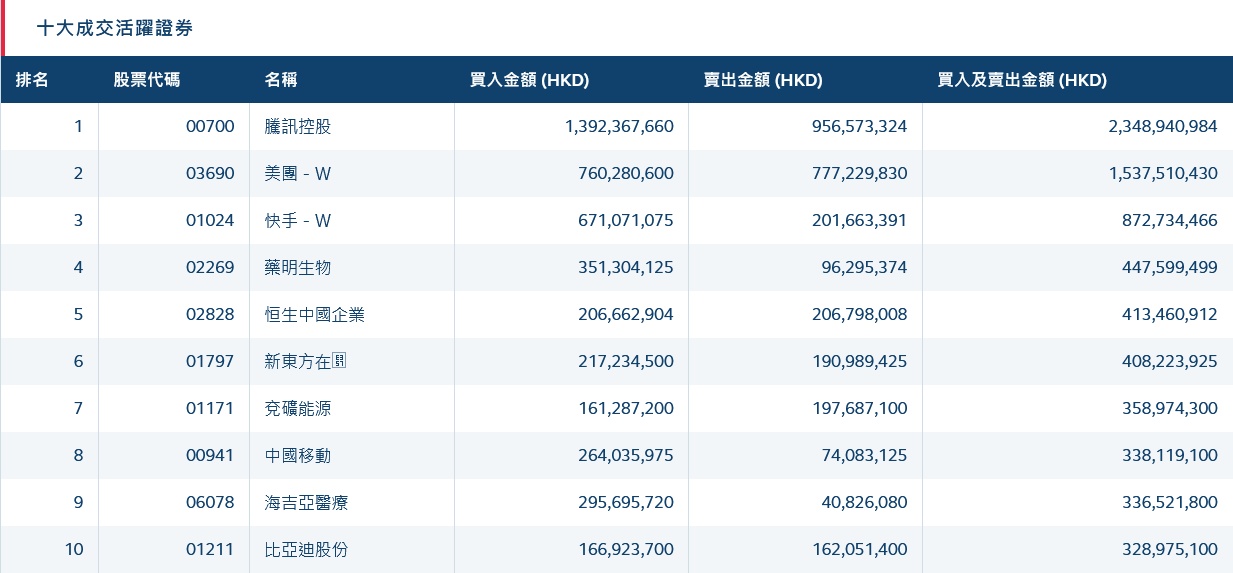Click total turnover 2,348,940,984

click(x=1163, y=127)
